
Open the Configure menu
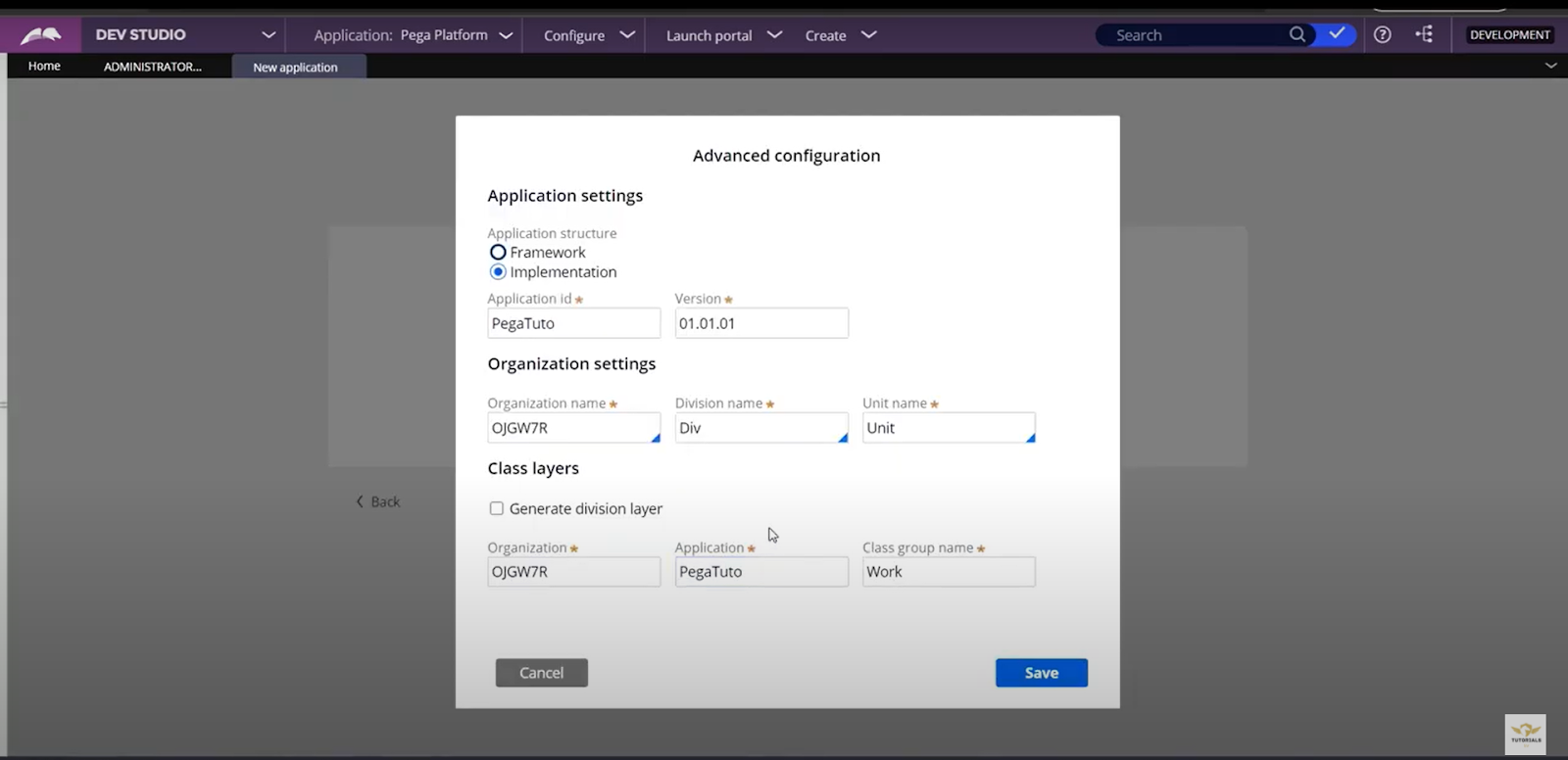tap(589, 35)
